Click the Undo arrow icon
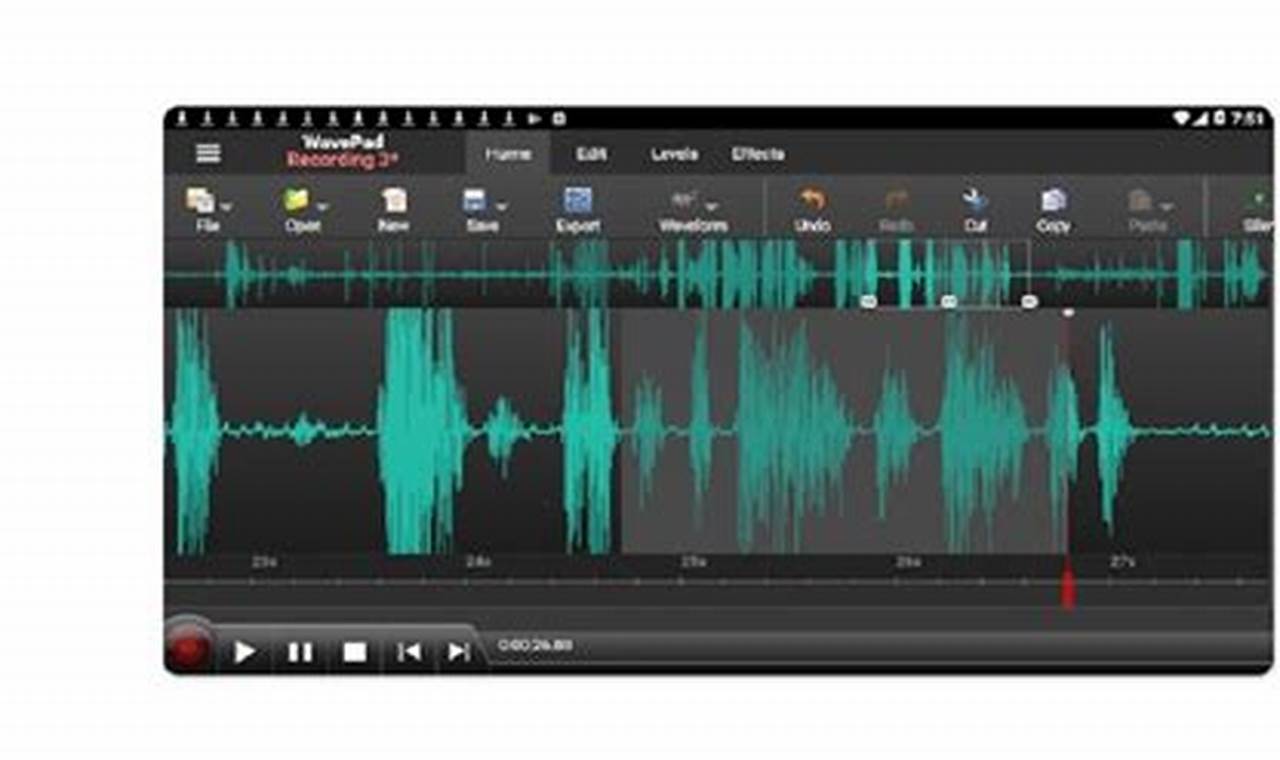The image size is (1280, 760). tap(812, 200)
